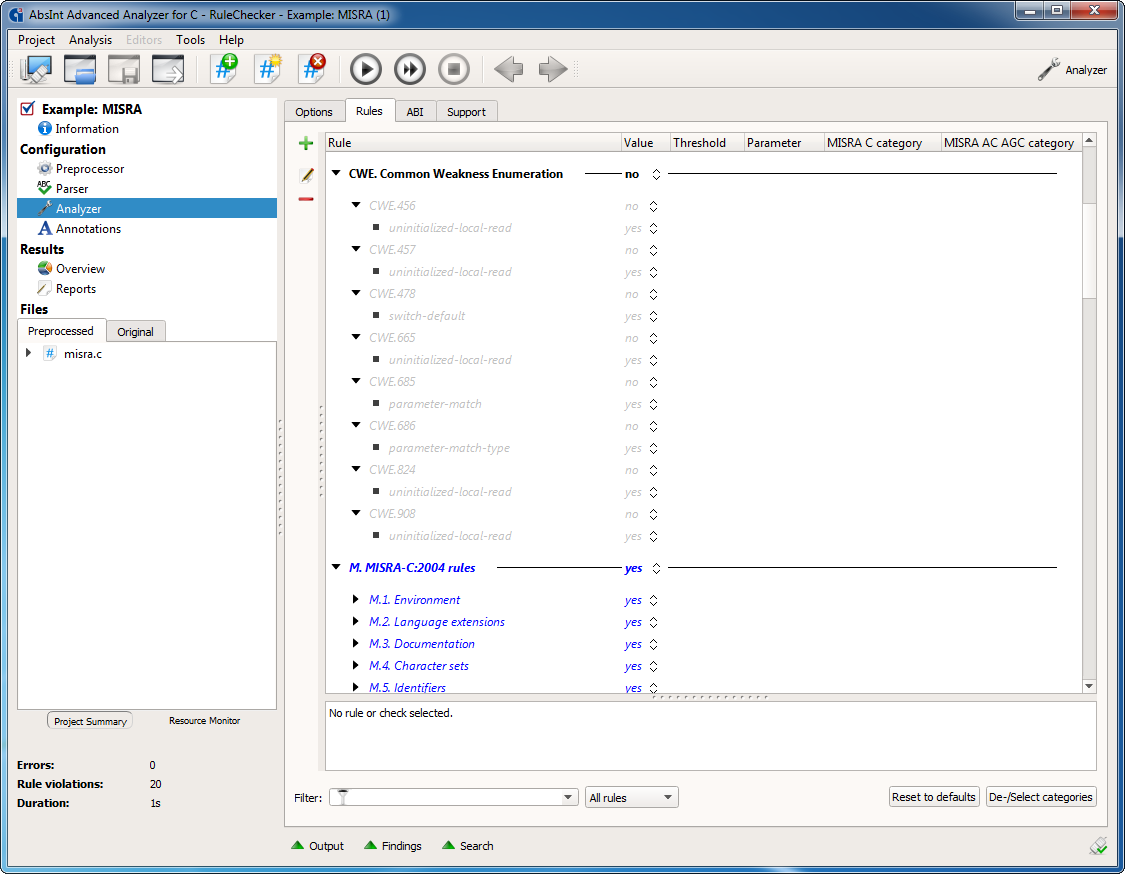Collapse the CWE.456 rule
Image resolution: width=1125 pixels, height=874 pixels.
[356, 205]
